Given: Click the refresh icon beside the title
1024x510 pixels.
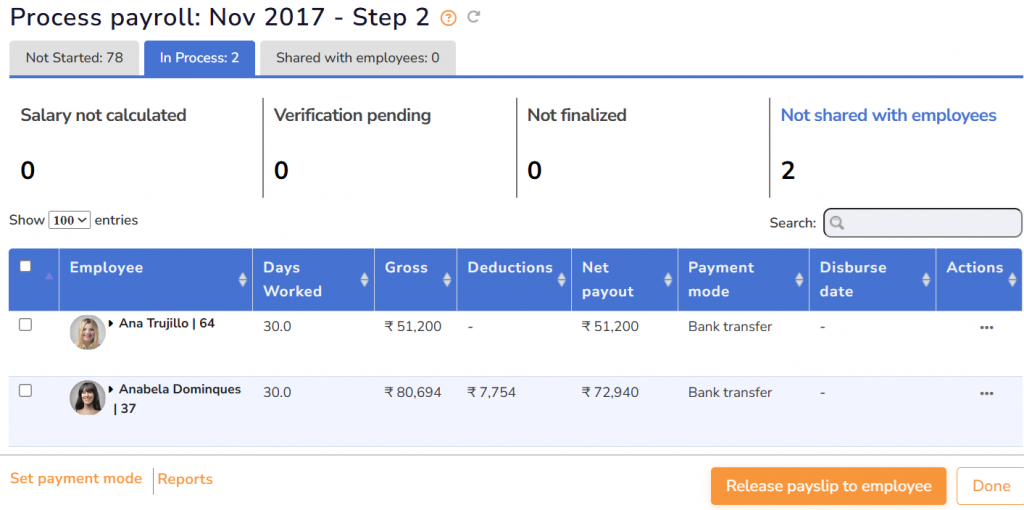Looking at the screenshot, I should 474,17.
